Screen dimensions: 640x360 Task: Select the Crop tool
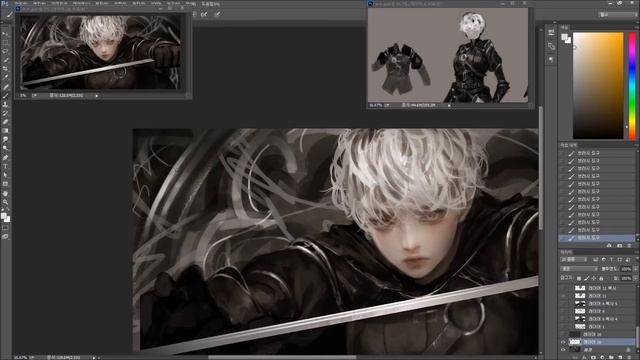5,68
